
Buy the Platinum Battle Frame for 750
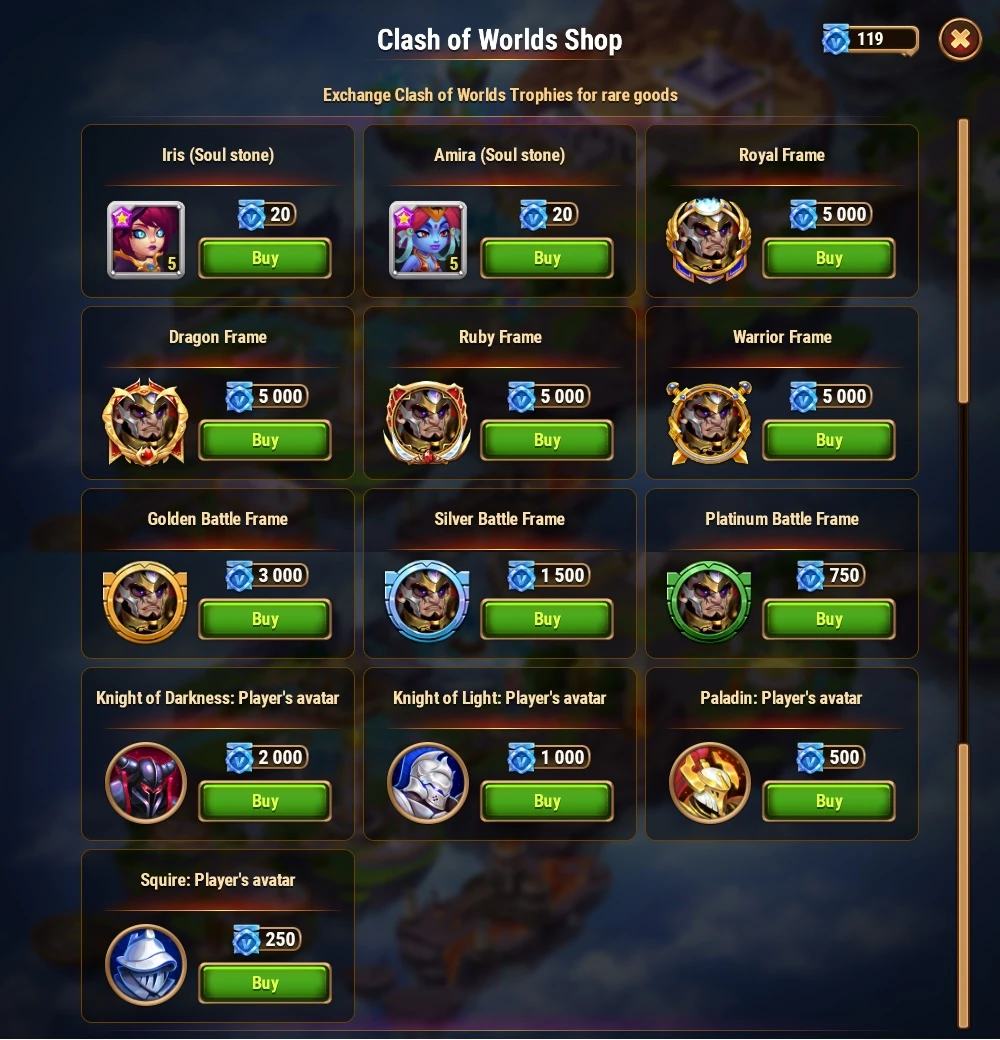click(x=829, y=619)
